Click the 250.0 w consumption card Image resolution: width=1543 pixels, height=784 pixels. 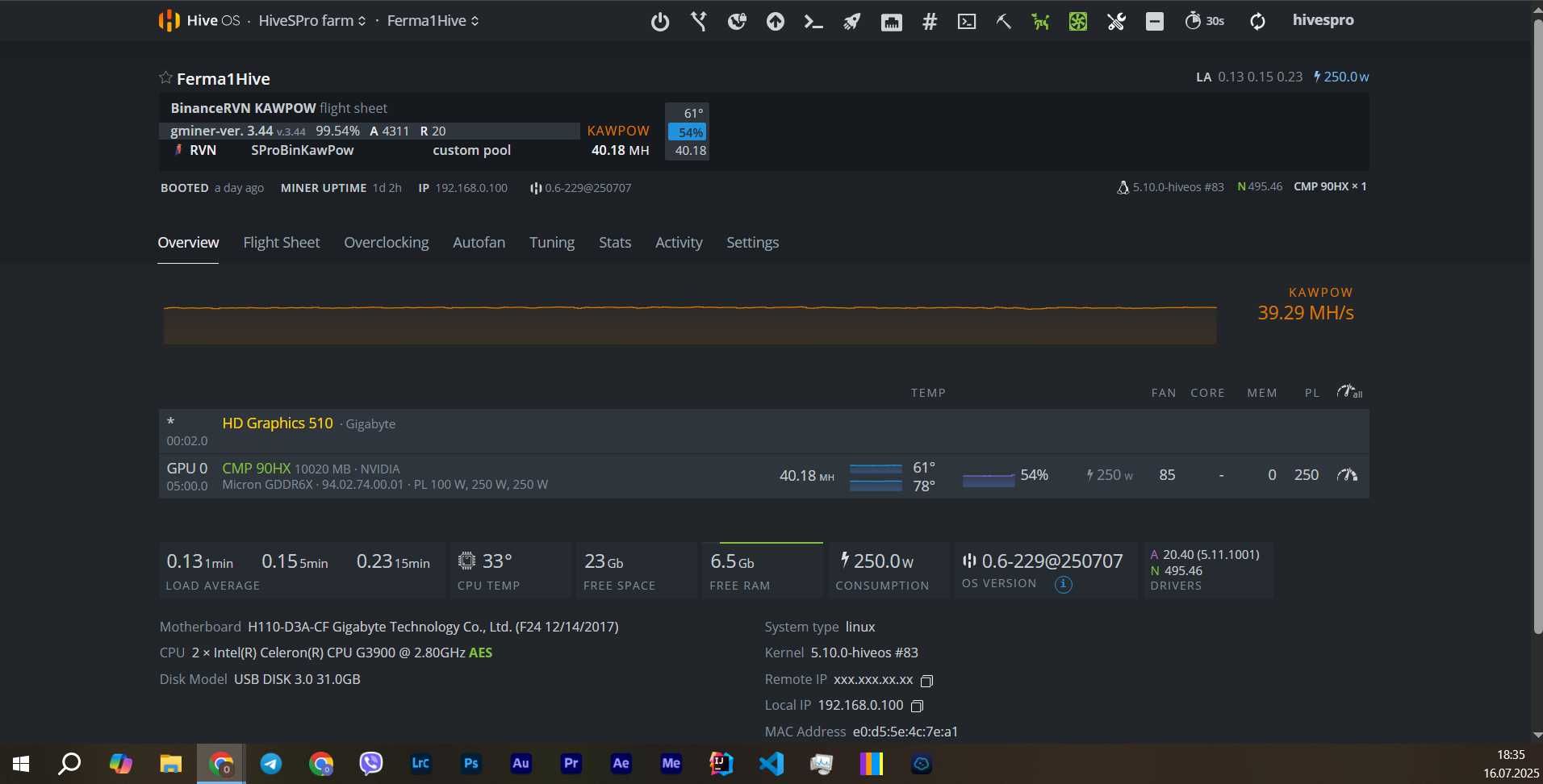click(889, 570)
